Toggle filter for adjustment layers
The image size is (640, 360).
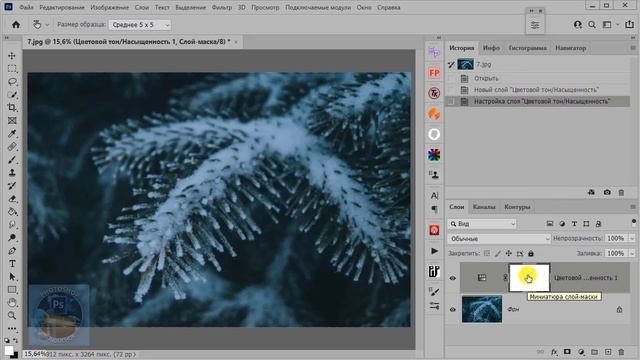tap(562, 224)
